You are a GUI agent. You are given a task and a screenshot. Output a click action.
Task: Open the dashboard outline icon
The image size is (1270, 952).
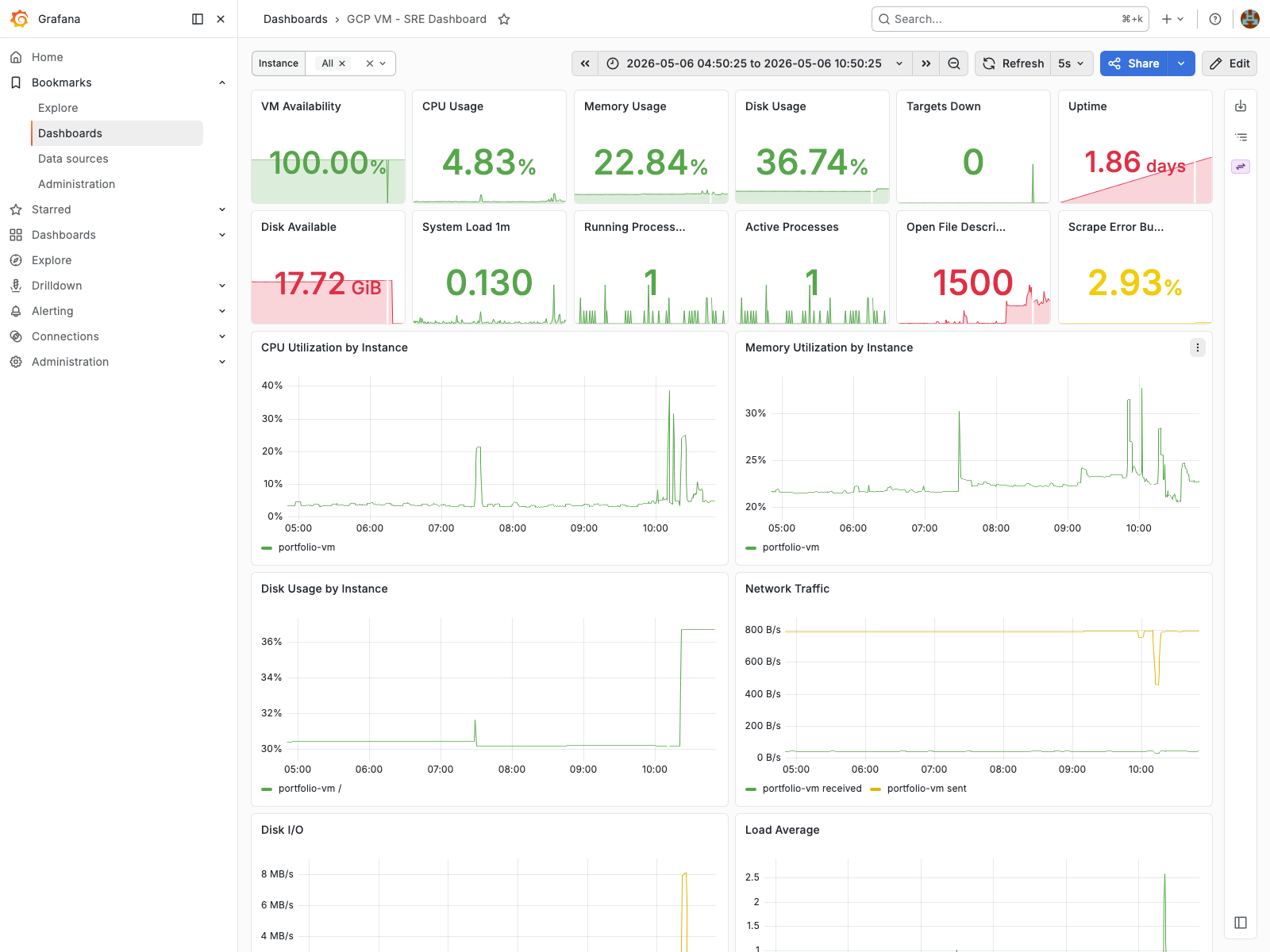tap(1241, 137)
